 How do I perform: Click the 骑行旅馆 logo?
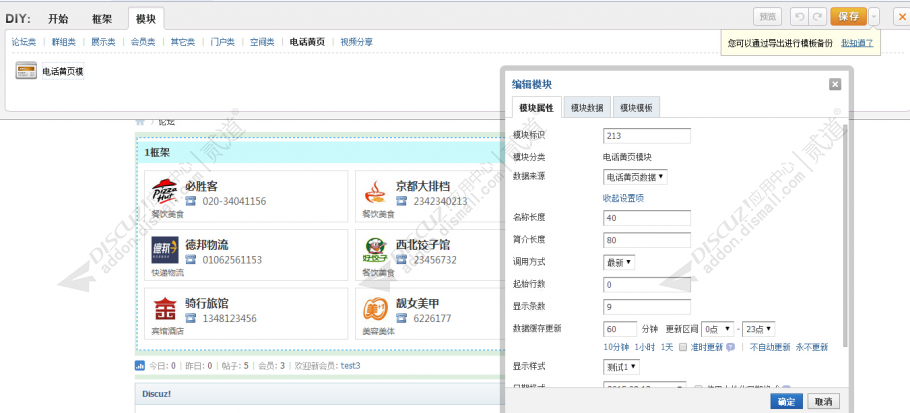coord(164,309)
